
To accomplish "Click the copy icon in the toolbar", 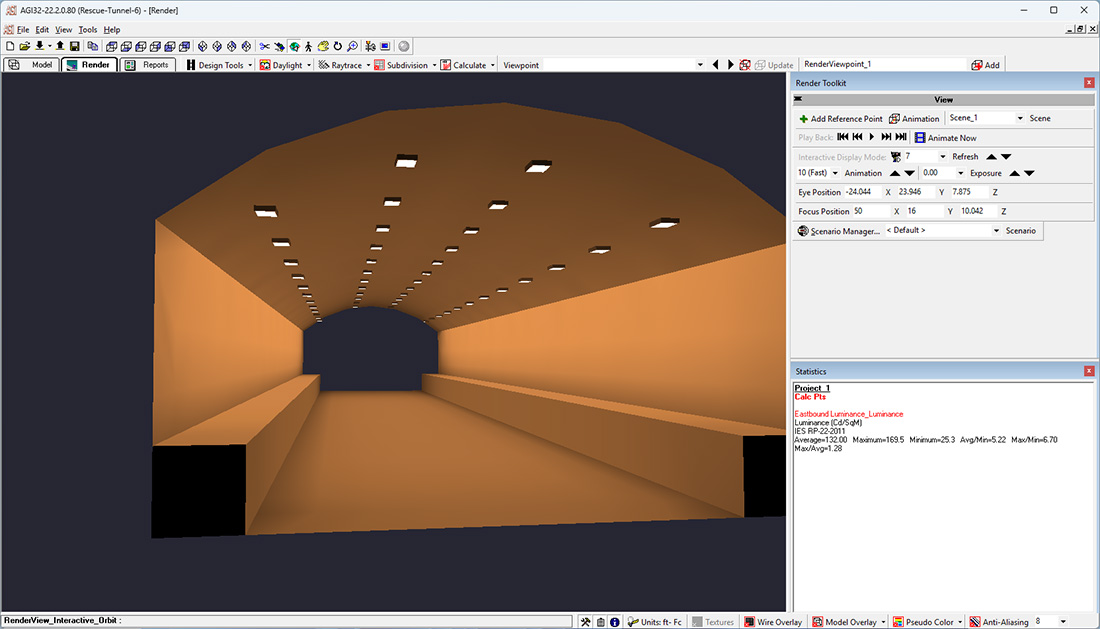I will 93,46.
